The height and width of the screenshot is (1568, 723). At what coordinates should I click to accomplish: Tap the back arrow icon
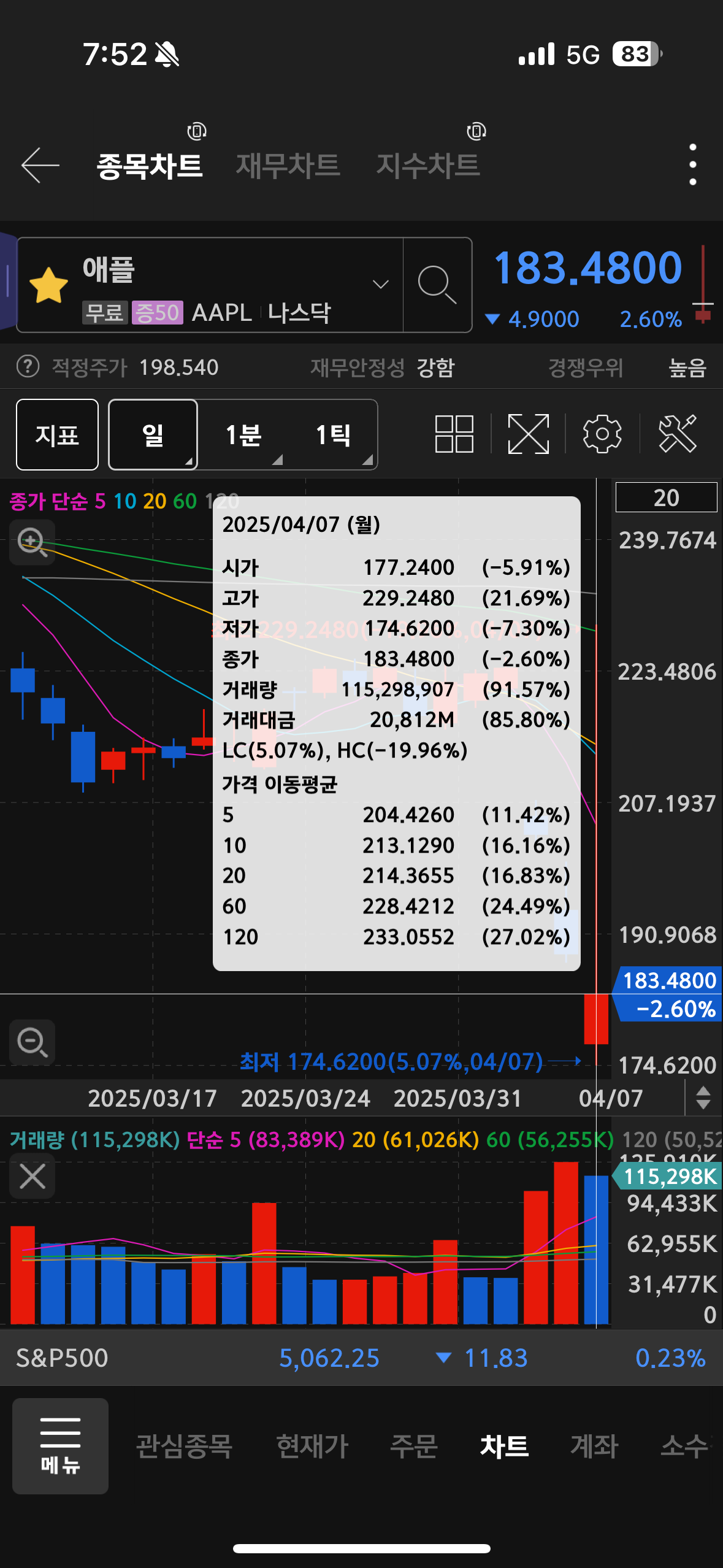40,165
